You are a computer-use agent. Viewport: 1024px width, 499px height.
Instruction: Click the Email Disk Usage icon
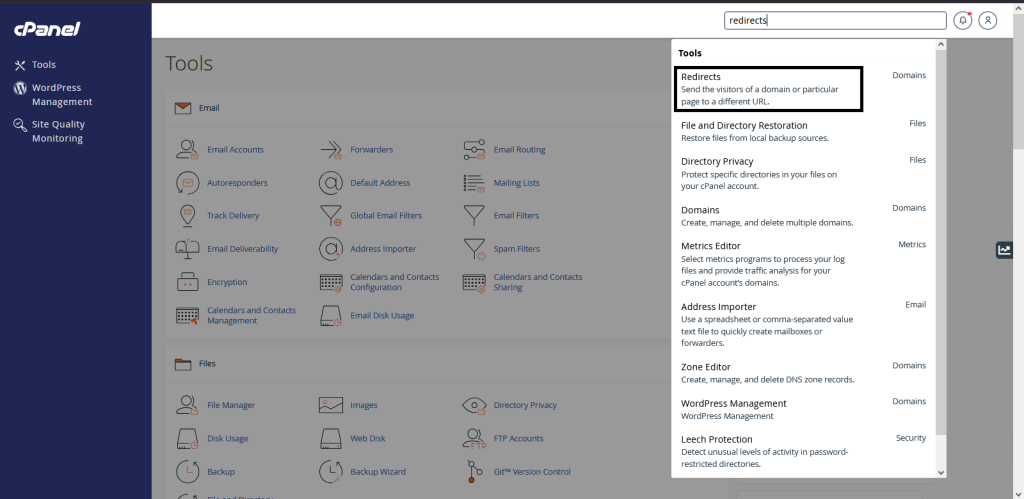pyautogui.click(x=331, y=315)
